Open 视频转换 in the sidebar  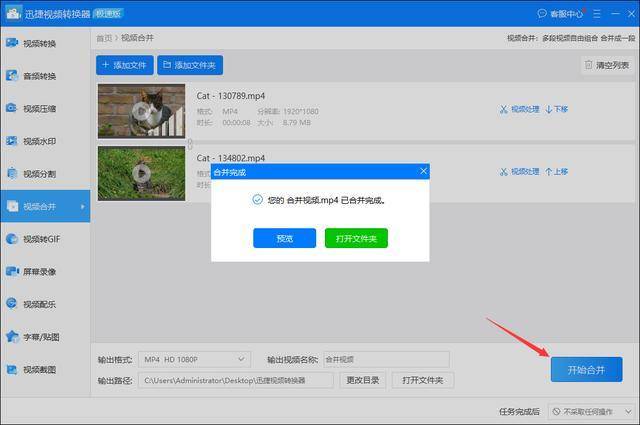pos(45,43)
